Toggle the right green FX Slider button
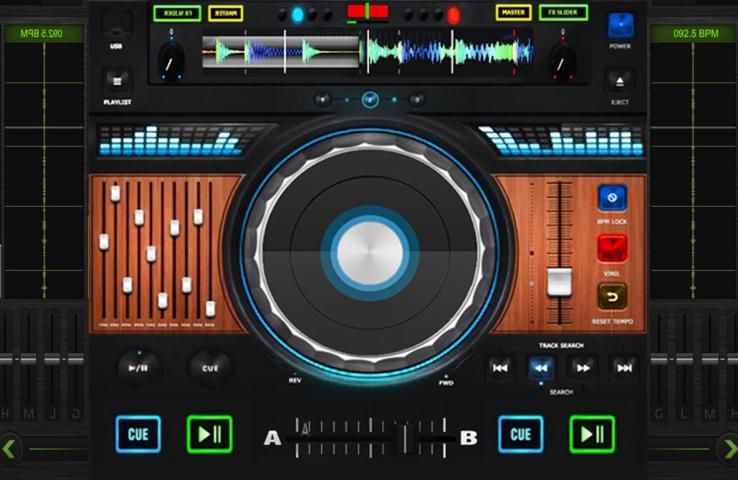Screen dimensions: 738x480 [x=563, y=13]
